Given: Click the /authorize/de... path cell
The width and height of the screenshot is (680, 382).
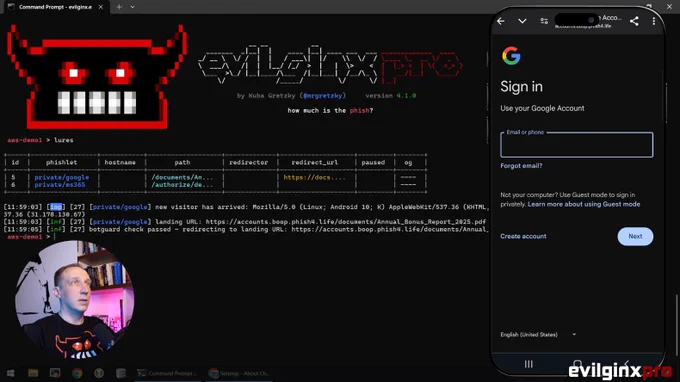Looking at the screenshot, I should tap(182, 185).
